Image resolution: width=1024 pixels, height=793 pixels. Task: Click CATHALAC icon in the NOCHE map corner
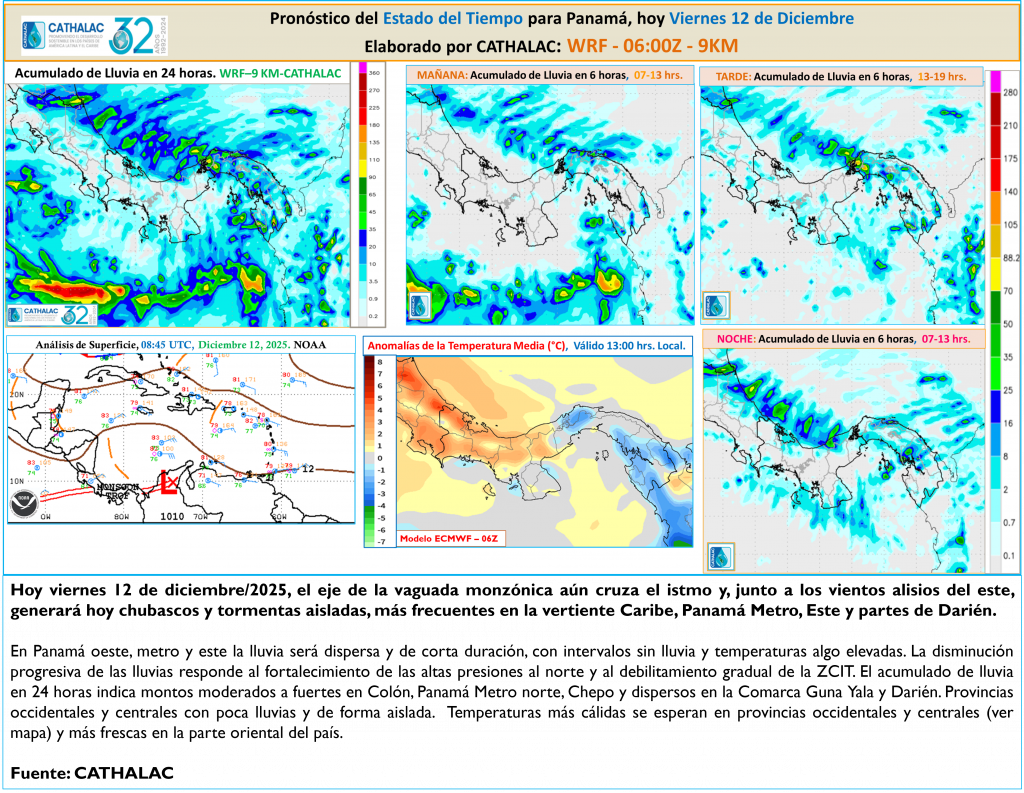(720, 557)
